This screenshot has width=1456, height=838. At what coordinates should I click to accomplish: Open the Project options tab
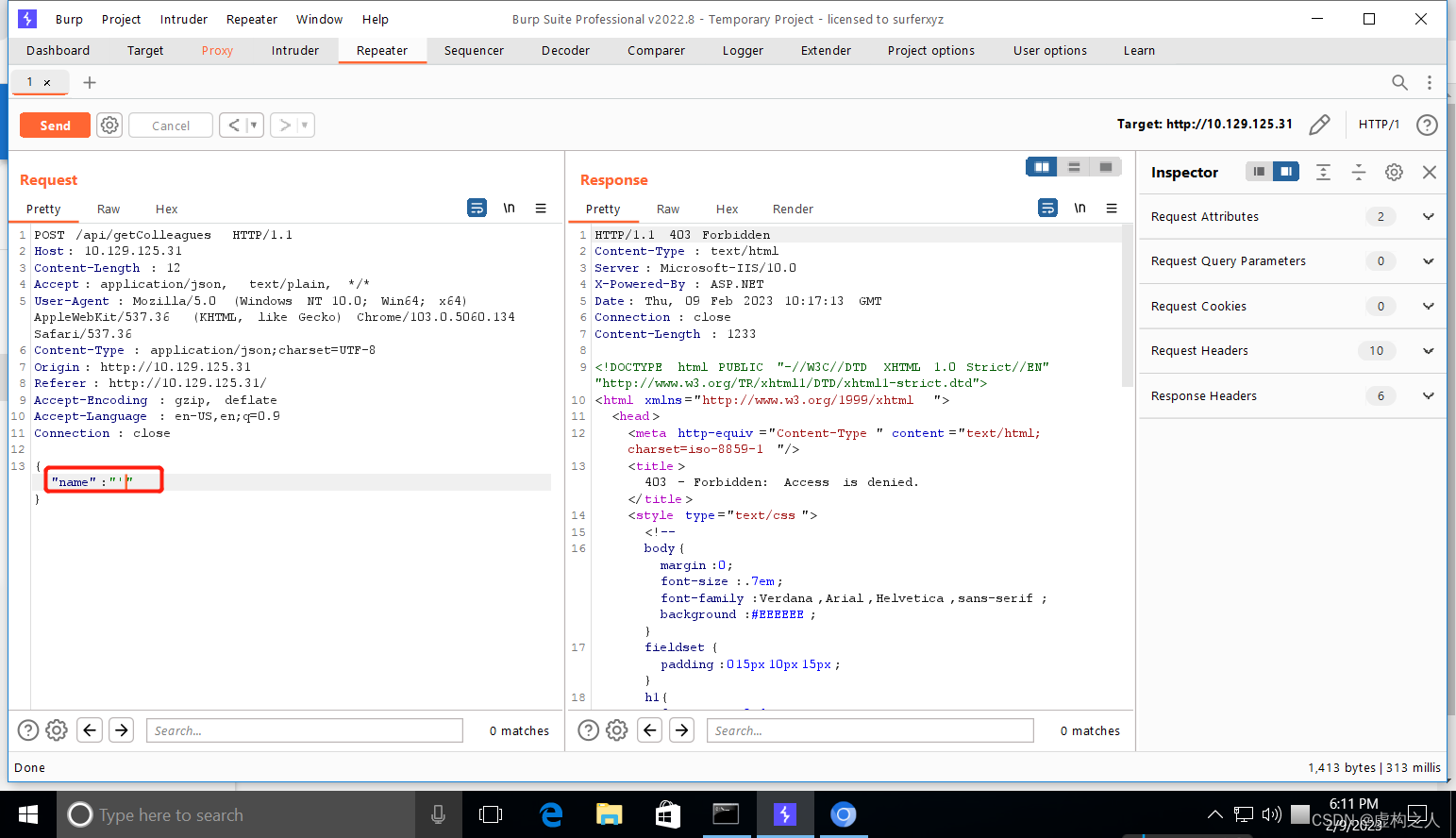coord(931,51)
